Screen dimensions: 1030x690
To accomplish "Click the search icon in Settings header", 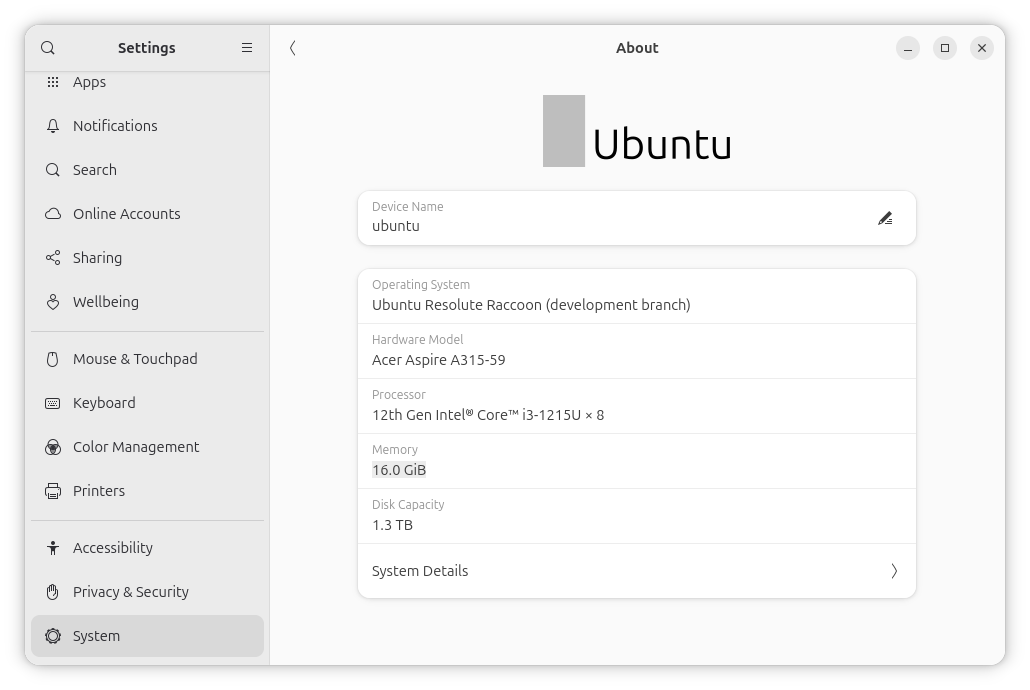I will tap(48, 48).
